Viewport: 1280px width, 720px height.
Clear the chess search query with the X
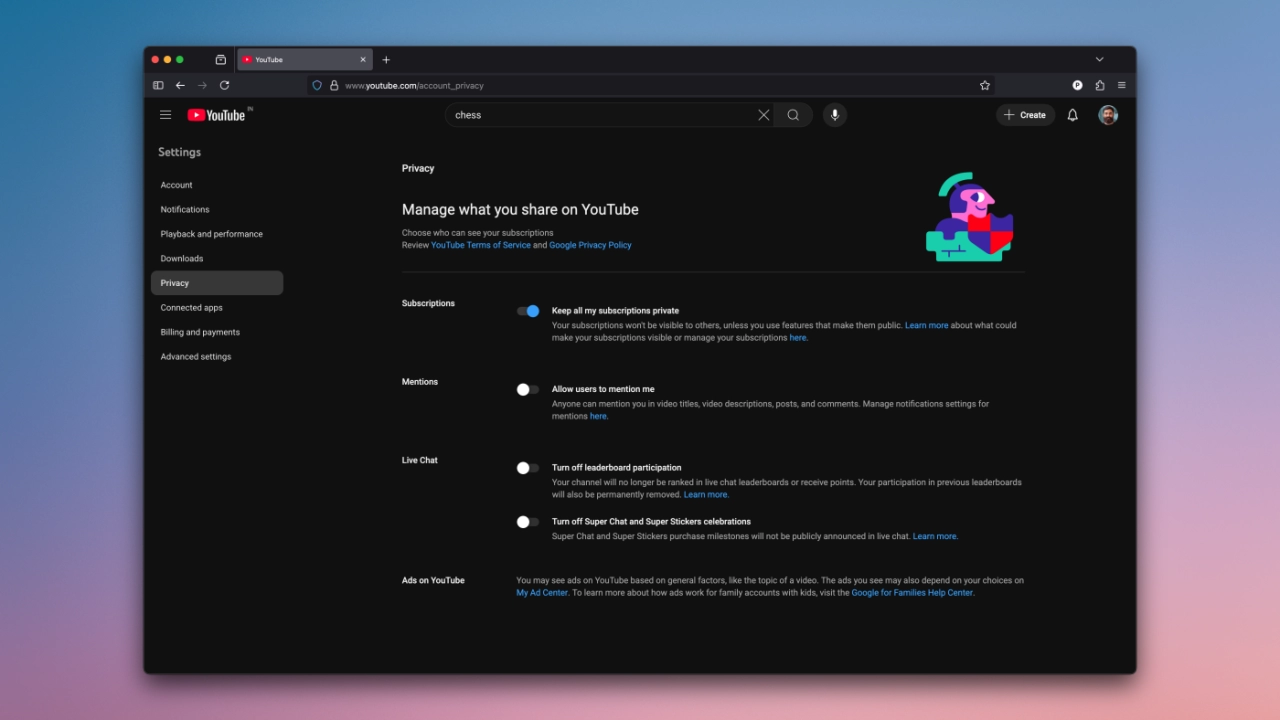pyautogui.click(x=763, y=115)
